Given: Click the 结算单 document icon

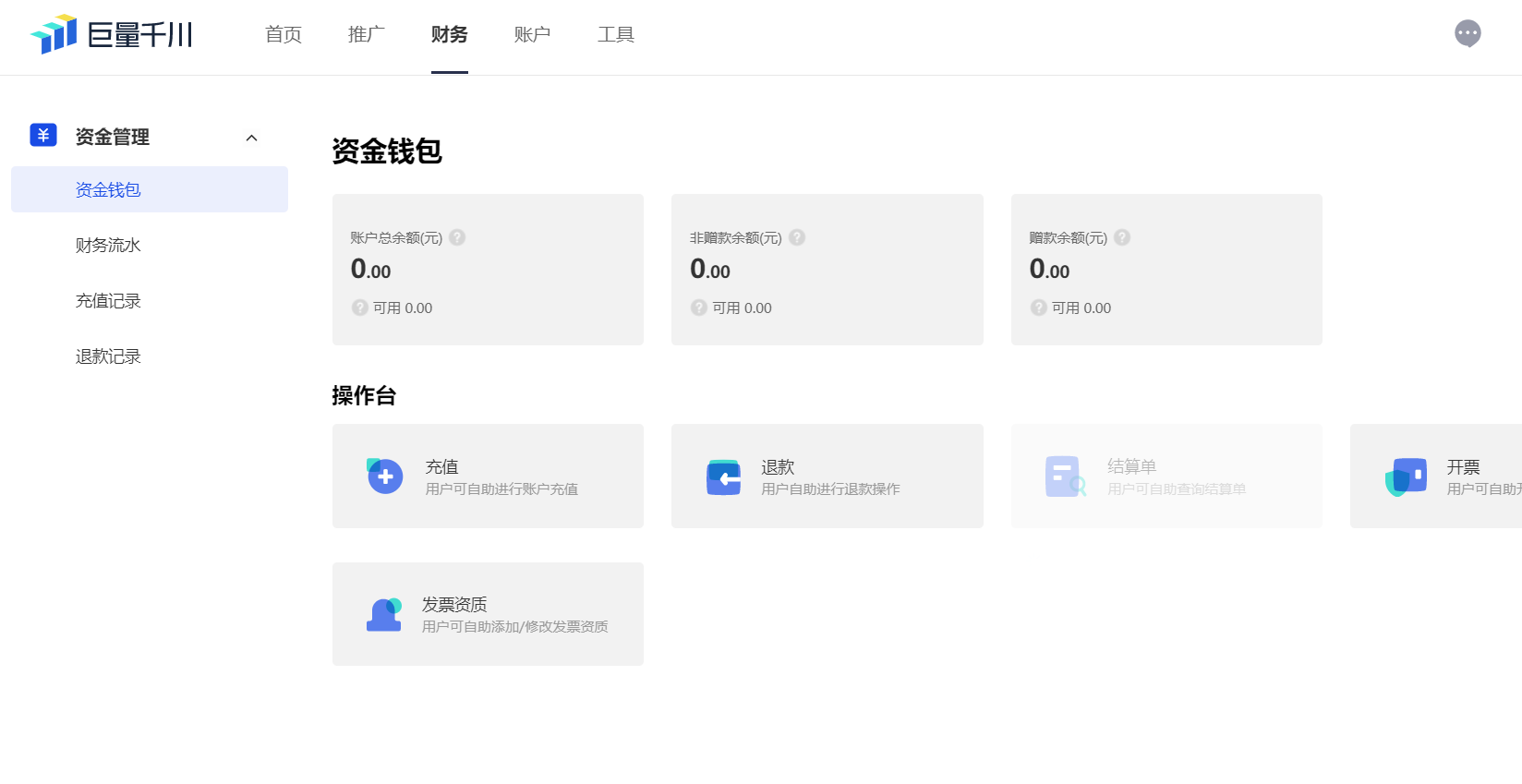Looking at the screenshot, I should click(1065, 476).
